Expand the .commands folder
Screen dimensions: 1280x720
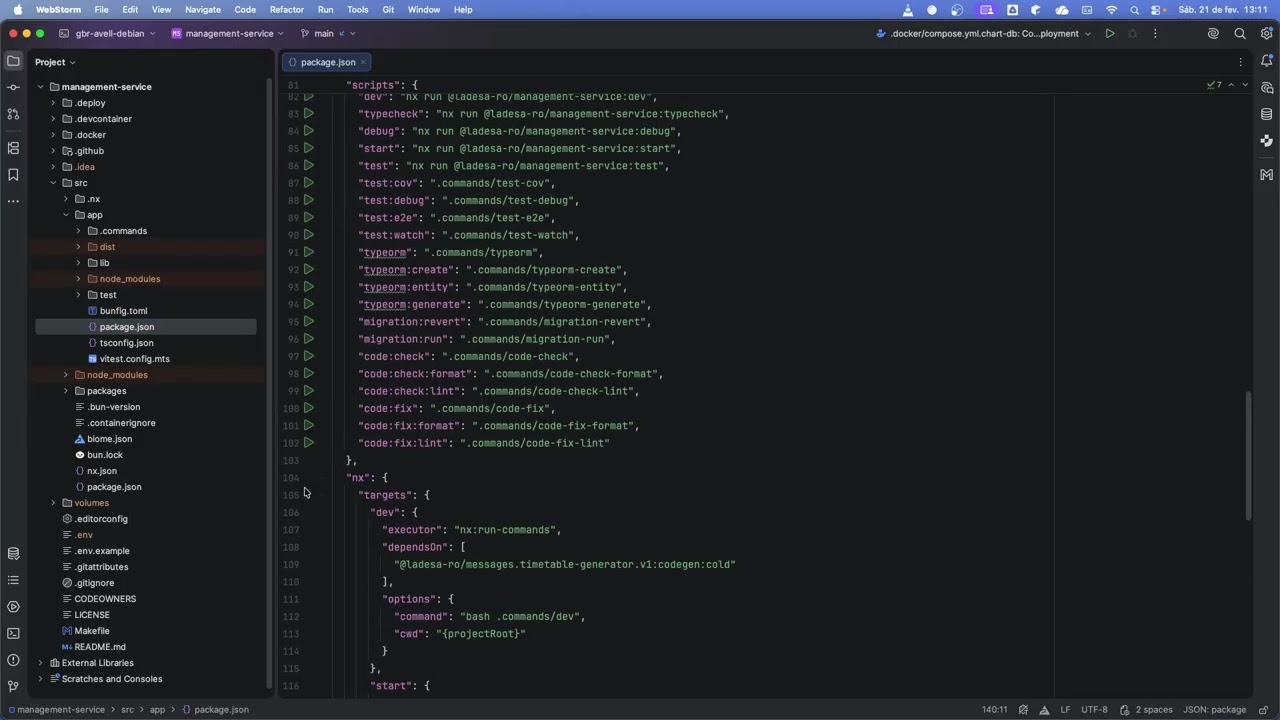pos(79,231)
